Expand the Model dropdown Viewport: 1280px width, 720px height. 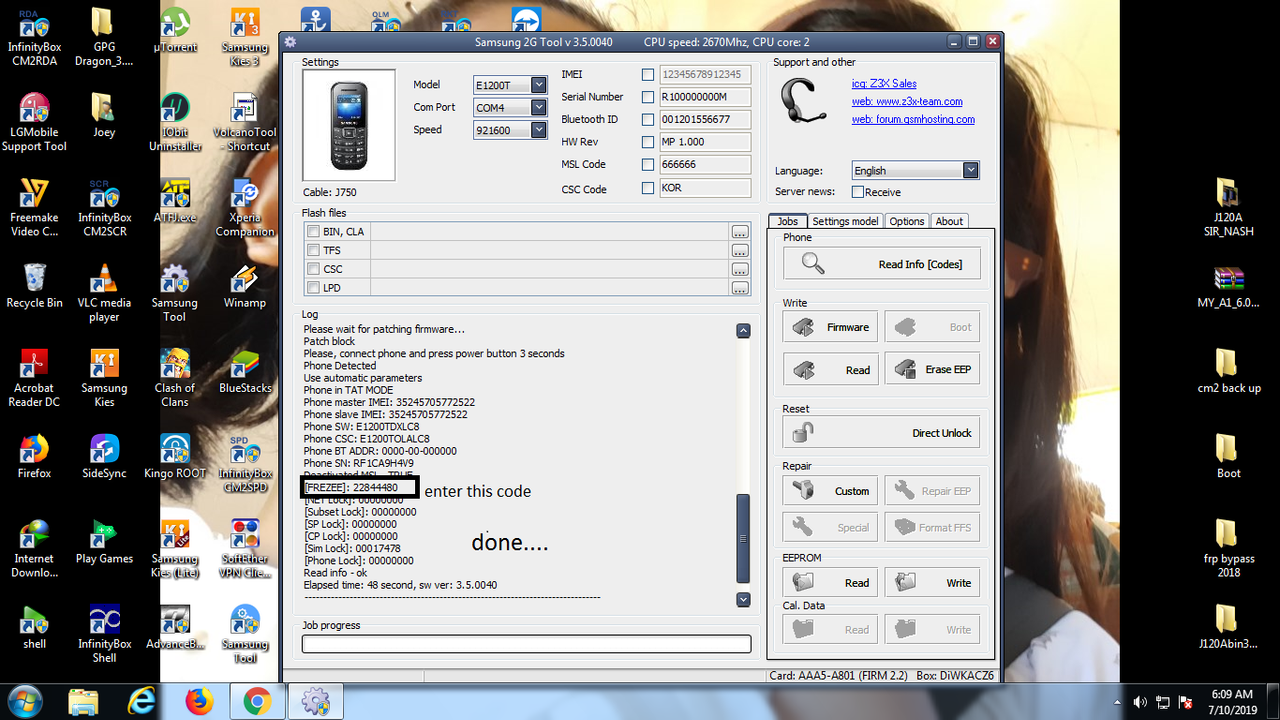point(539,85)
